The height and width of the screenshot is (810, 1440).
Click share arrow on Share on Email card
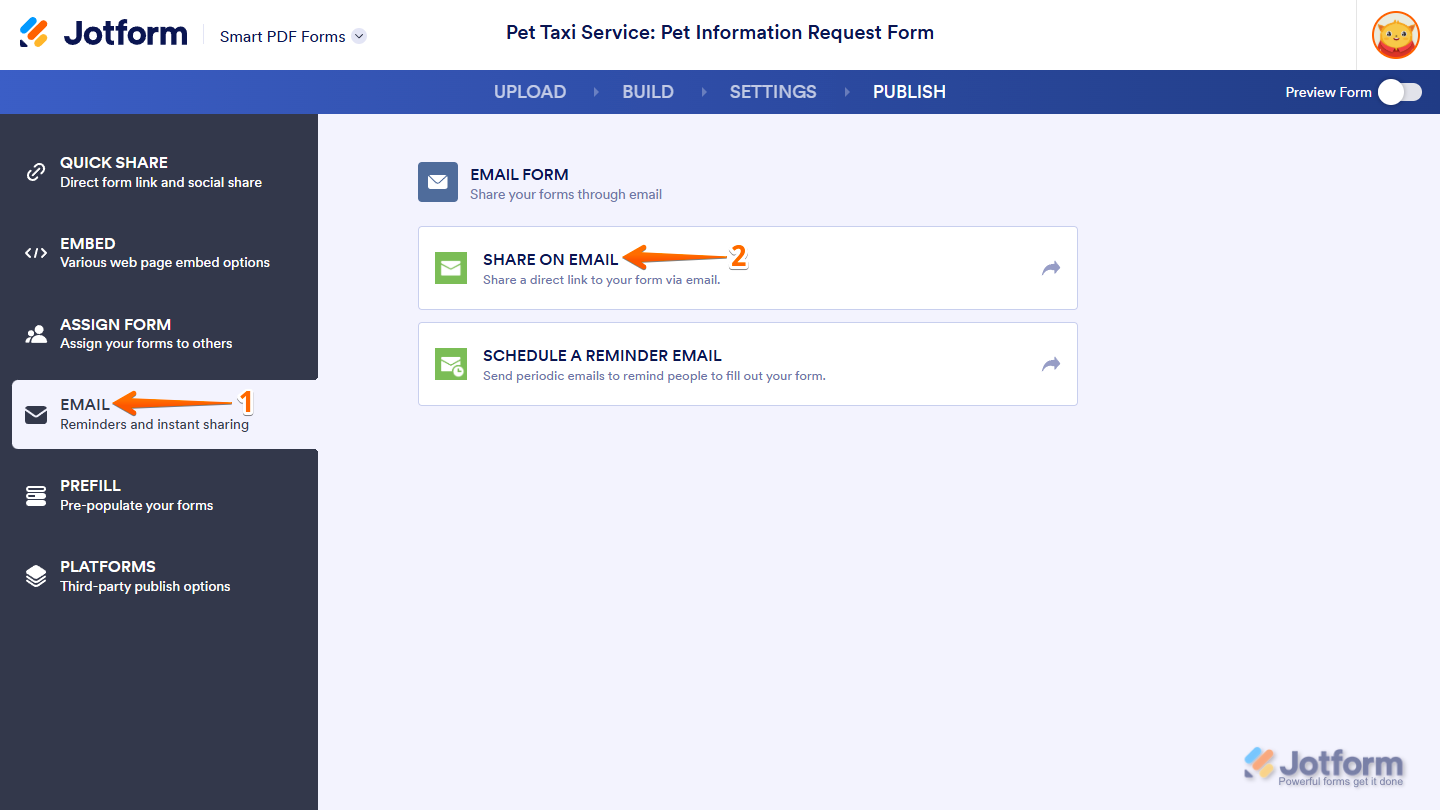(1050, 268)
